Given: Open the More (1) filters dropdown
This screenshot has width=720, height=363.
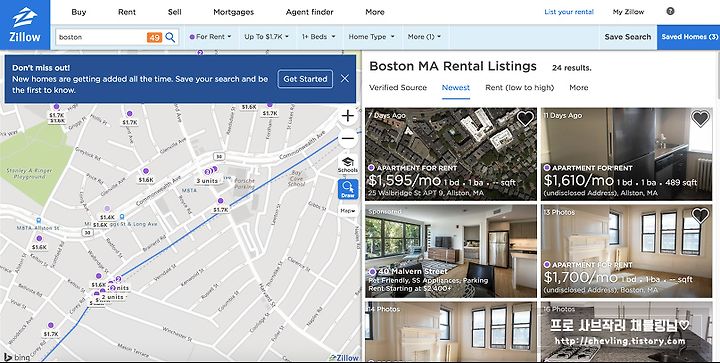Looking at the screenshot, I should coord(424,37).
